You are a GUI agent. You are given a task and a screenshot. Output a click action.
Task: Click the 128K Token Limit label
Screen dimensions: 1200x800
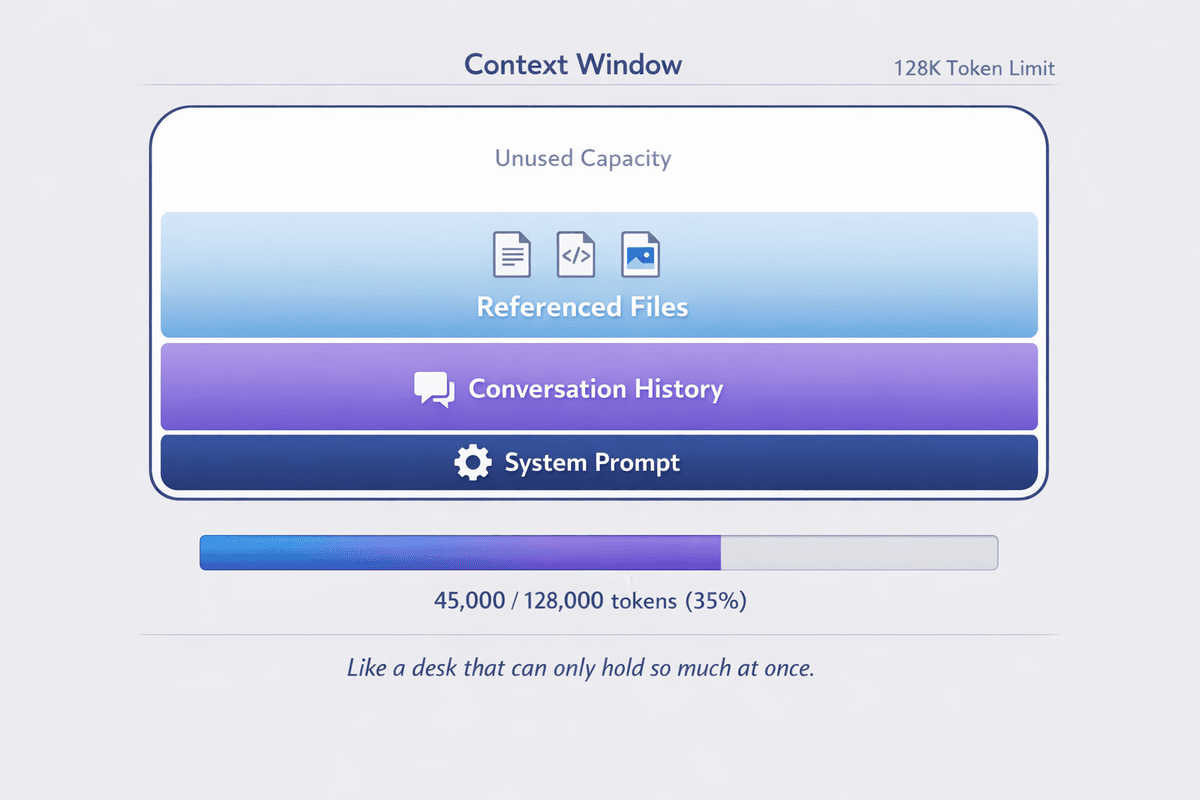974,68
